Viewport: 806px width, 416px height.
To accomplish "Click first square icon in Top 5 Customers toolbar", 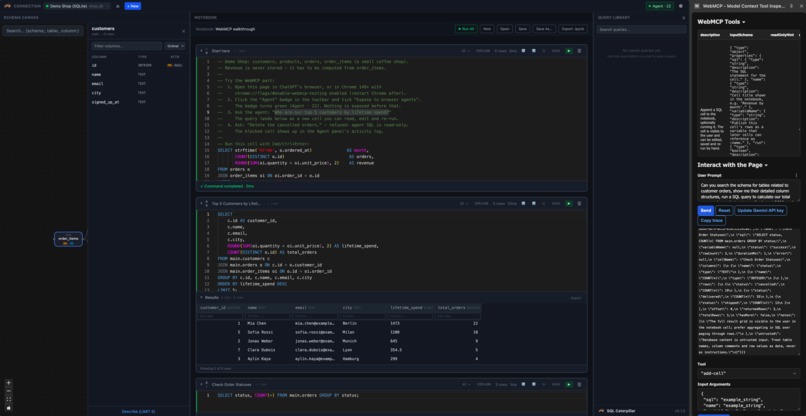I will tap(523, 204).
